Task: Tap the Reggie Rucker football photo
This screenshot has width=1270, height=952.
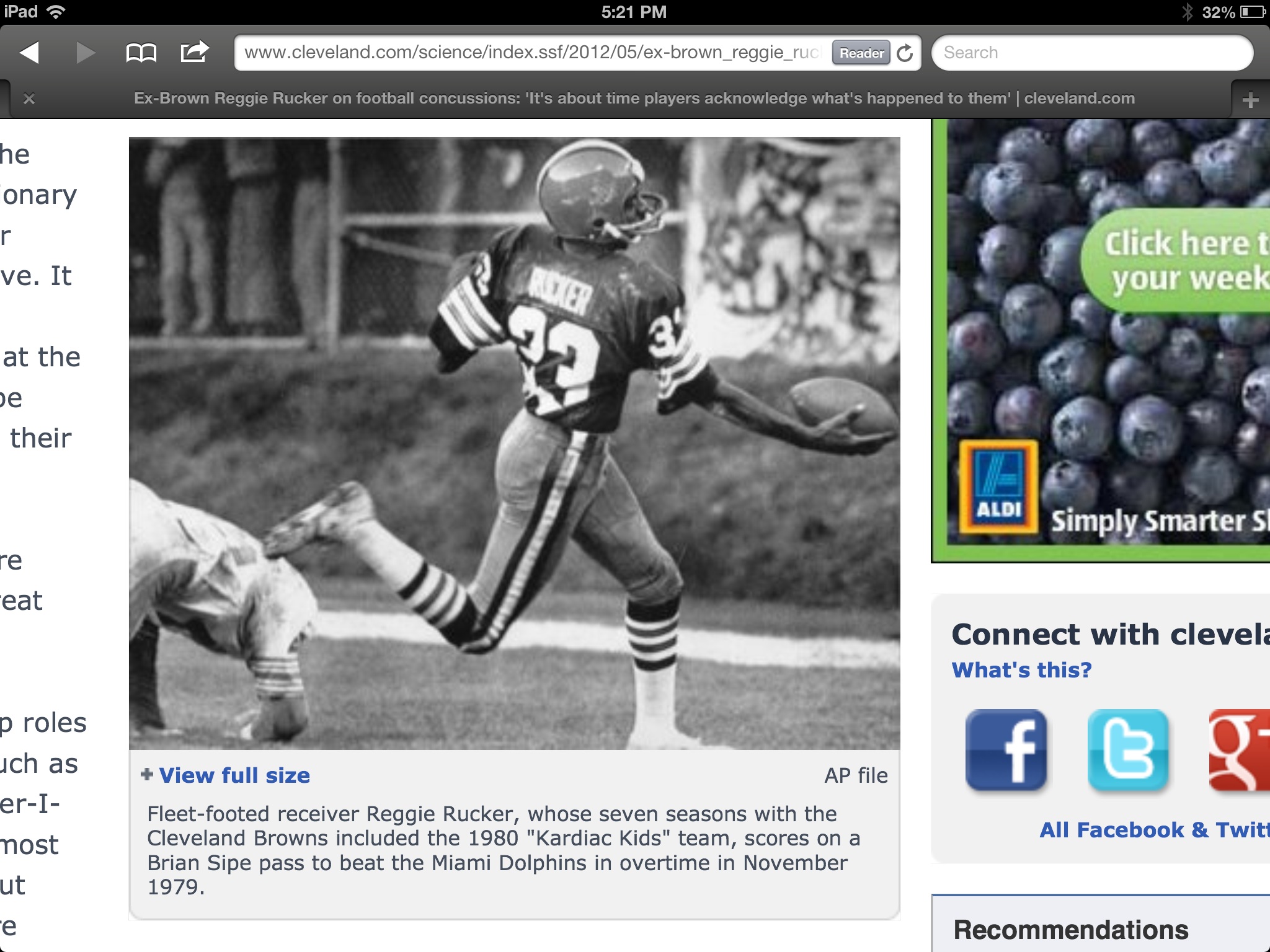Action: click(514, 443)
